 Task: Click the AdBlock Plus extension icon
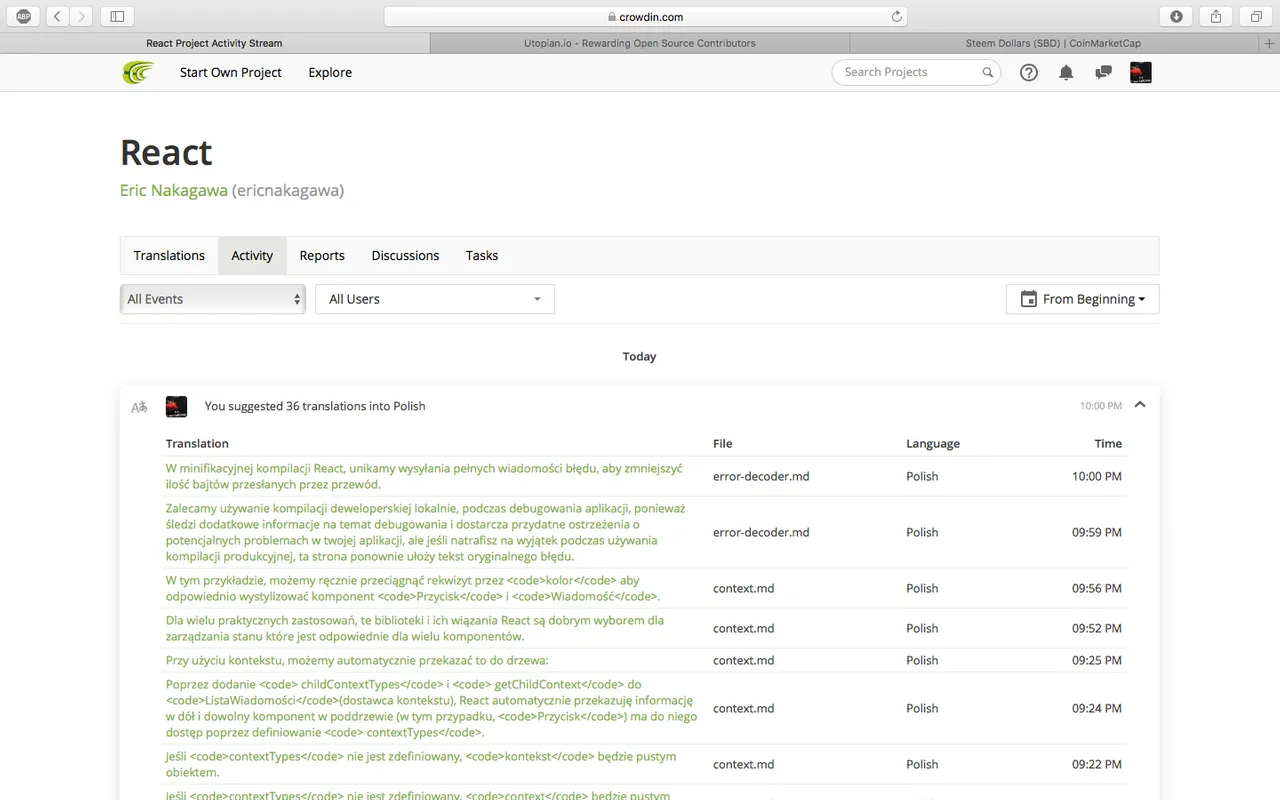coord(24,16)
